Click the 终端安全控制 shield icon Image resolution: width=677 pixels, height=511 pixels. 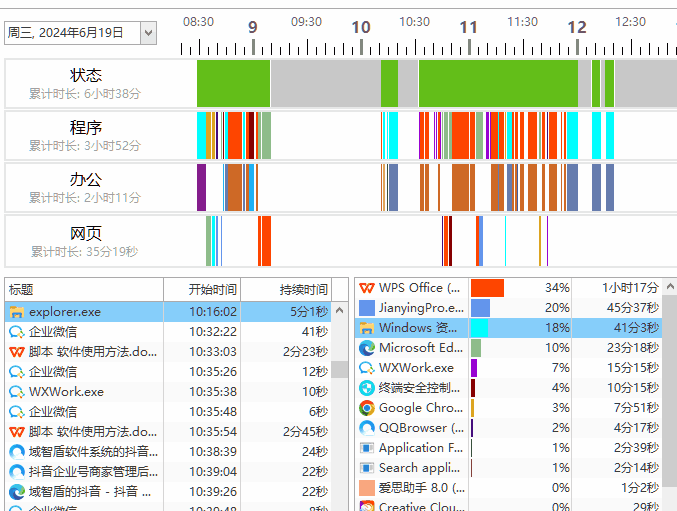click(367, 388)
